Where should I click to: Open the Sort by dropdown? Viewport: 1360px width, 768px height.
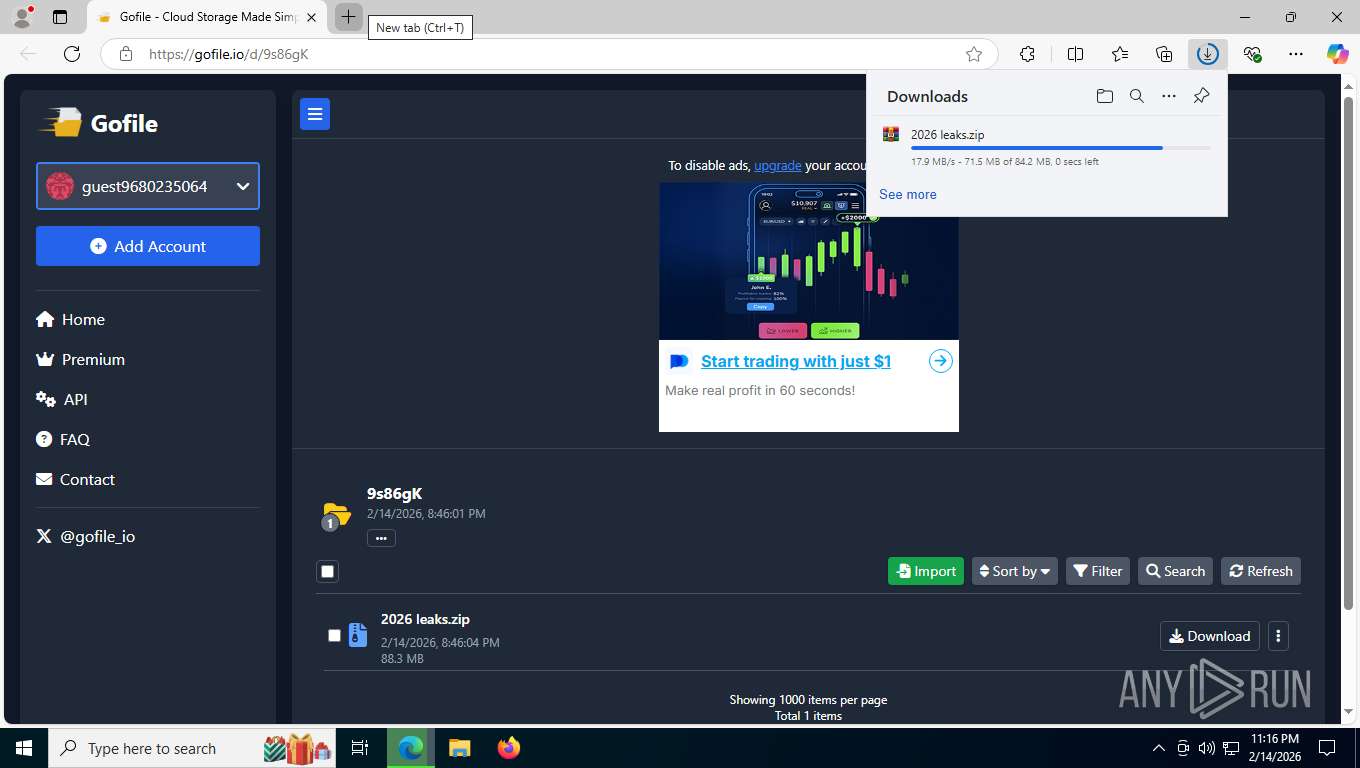(1015, 571)
